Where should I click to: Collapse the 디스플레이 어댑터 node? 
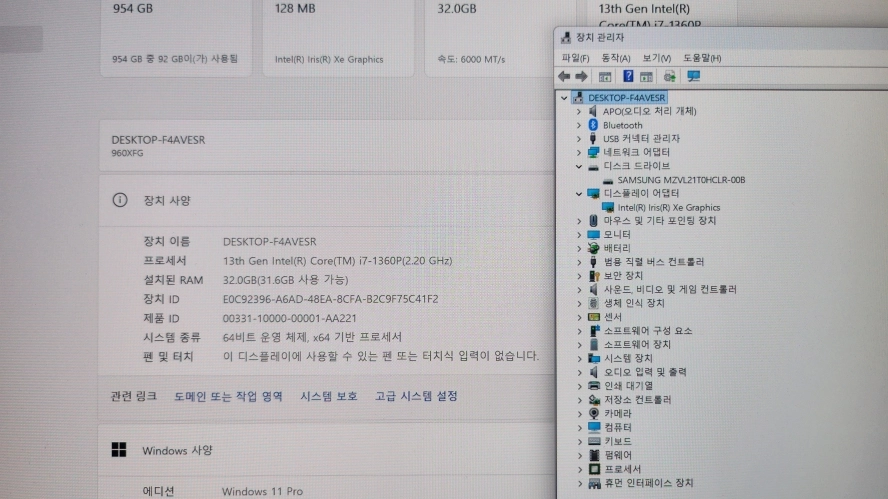tap(579, 193)
